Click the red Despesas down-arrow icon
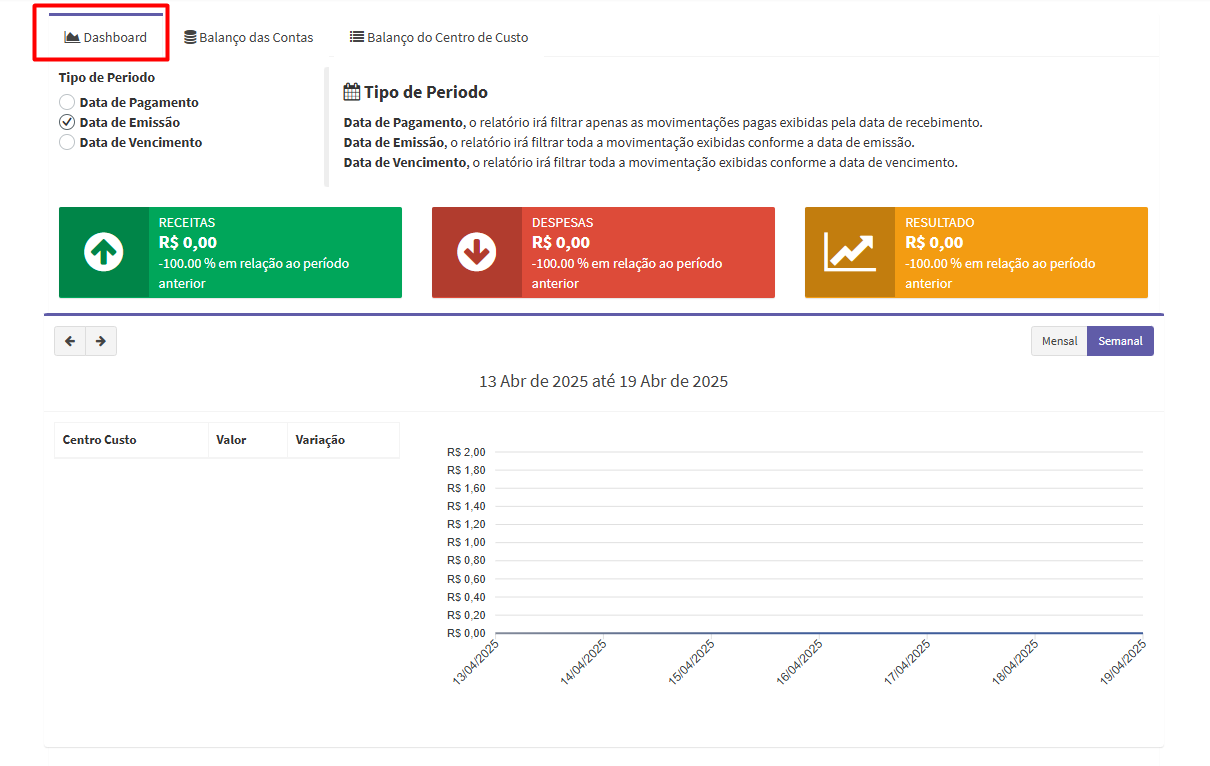 476,252
